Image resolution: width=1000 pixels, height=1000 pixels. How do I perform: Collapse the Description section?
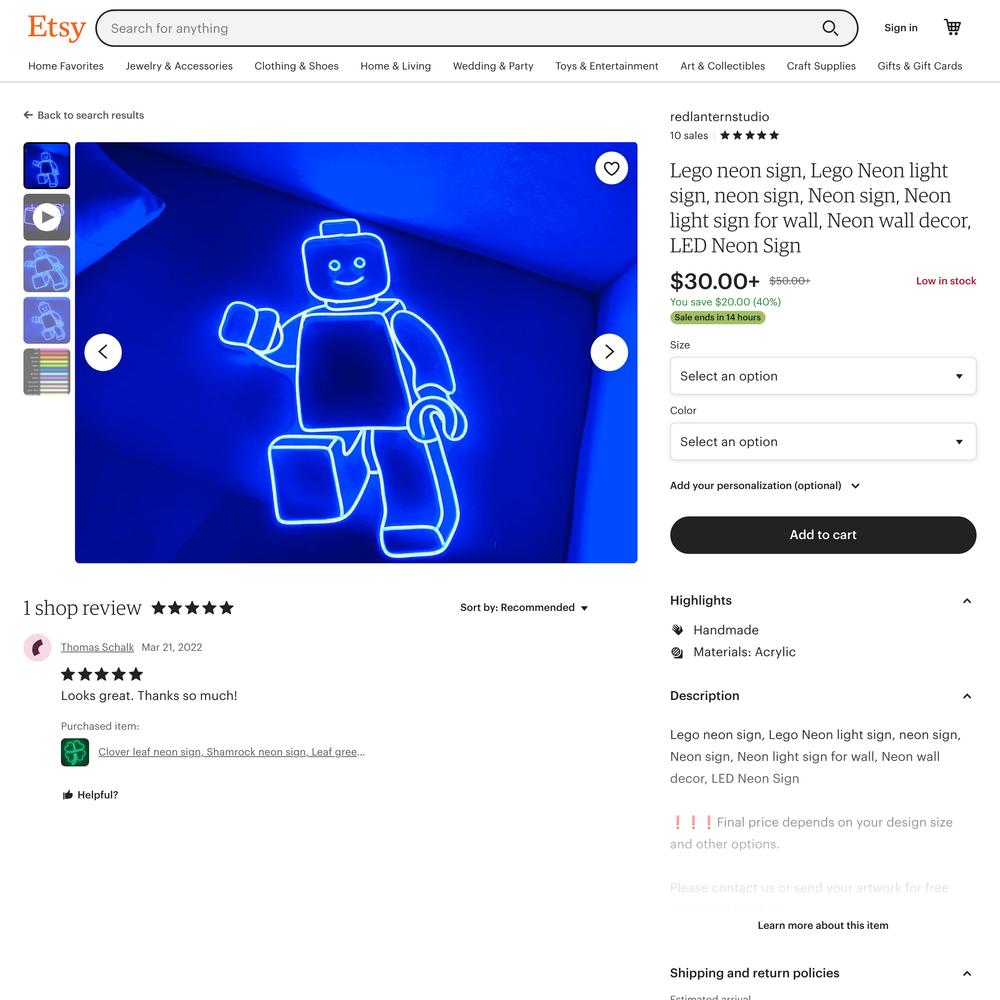coord(967,696)
